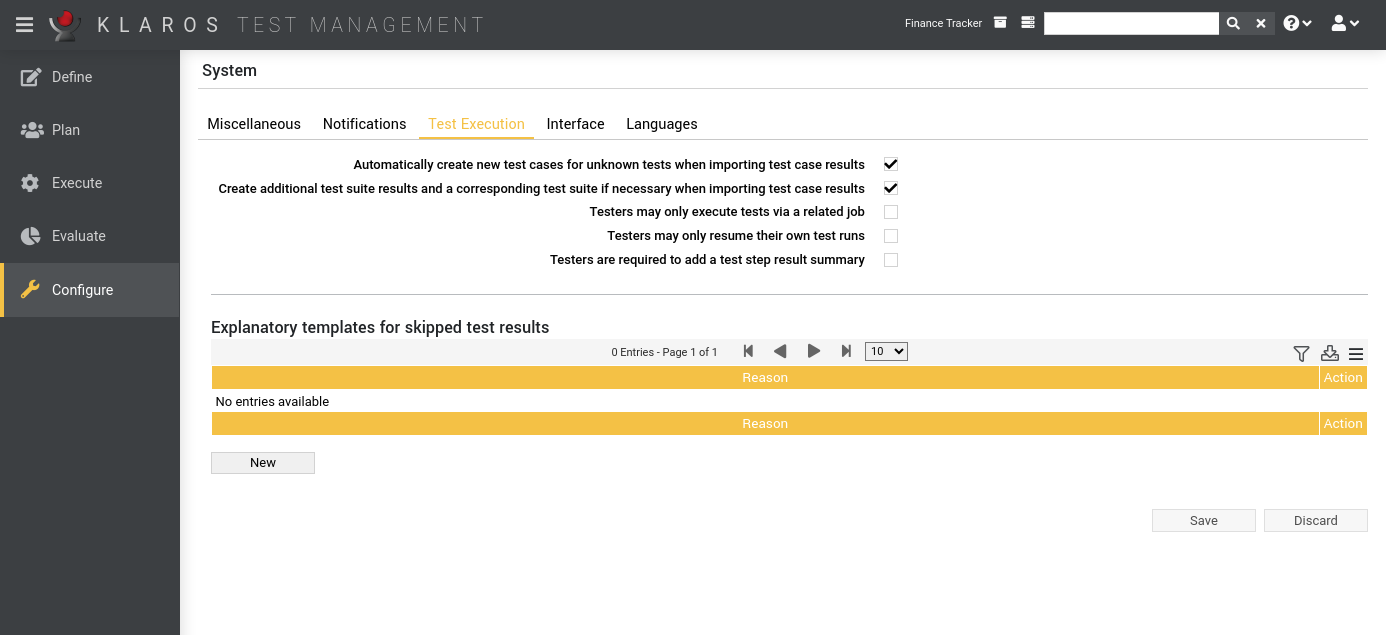1386x635 pixels.
Task: Click the search magnifier icon
Action: coord(1232,22)
